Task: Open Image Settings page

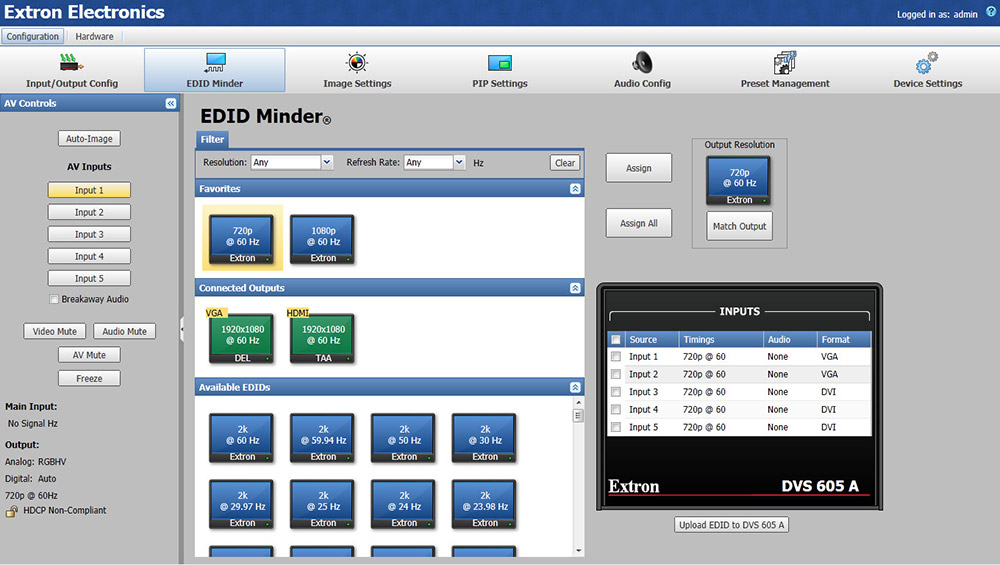Action: coord(357,71)
